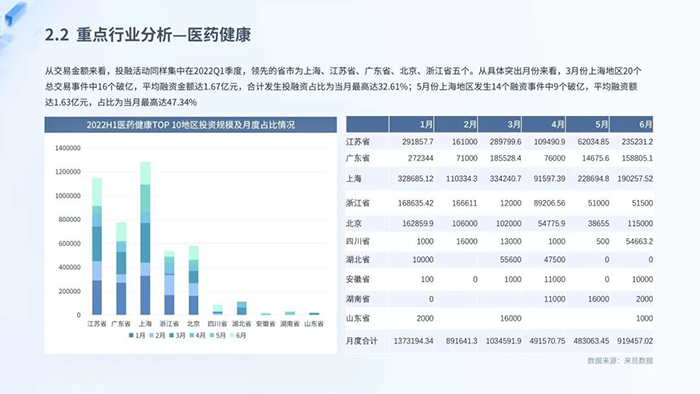Click the 1373194.34 total cell

413,341
